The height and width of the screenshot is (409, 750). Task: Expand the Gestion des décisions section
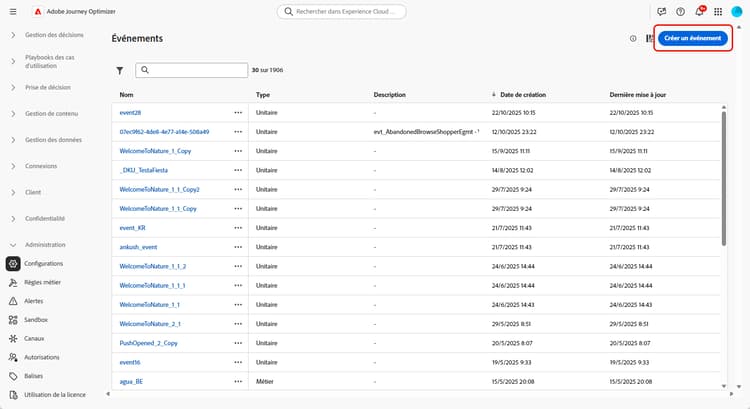pos(13,35)
